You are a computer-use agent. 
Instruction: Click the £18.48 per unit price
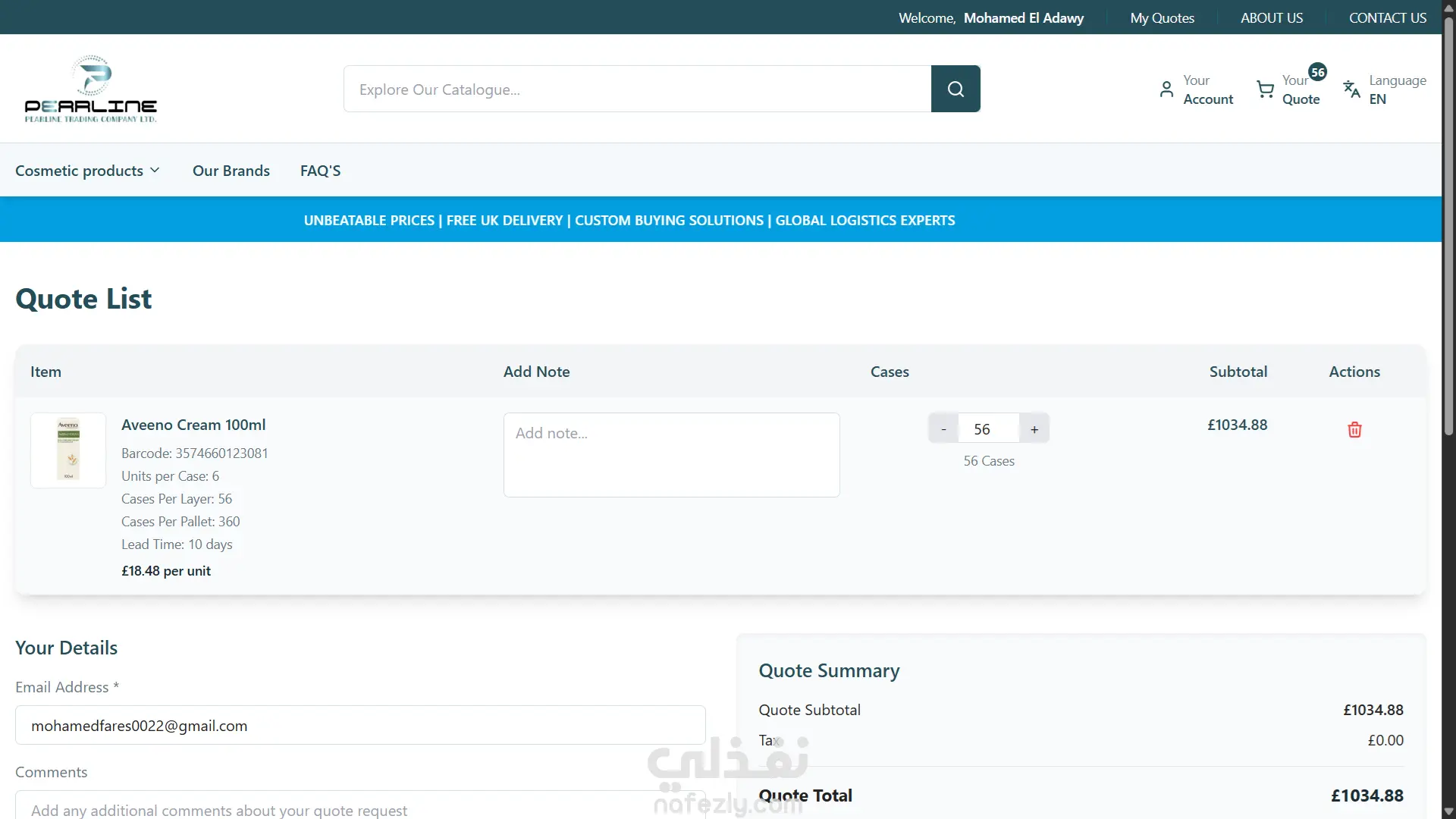point(166,571)
